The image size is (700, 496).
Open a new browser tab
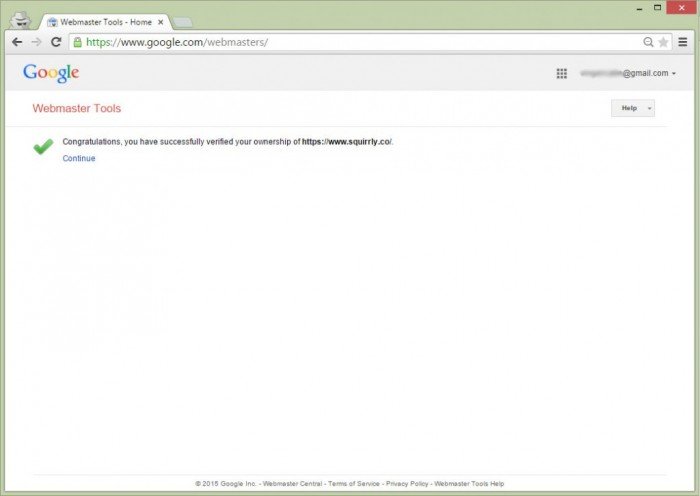(183, 22)
